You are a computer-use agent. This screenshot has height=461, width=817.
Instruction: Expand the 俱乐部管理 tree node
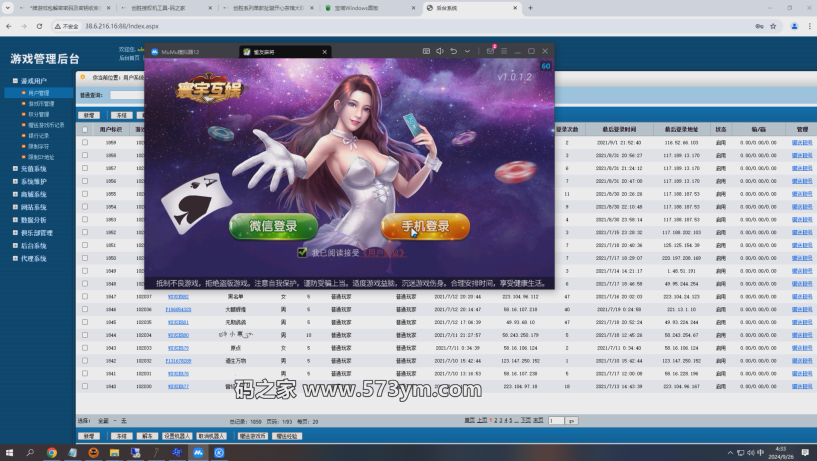[15, 233]
